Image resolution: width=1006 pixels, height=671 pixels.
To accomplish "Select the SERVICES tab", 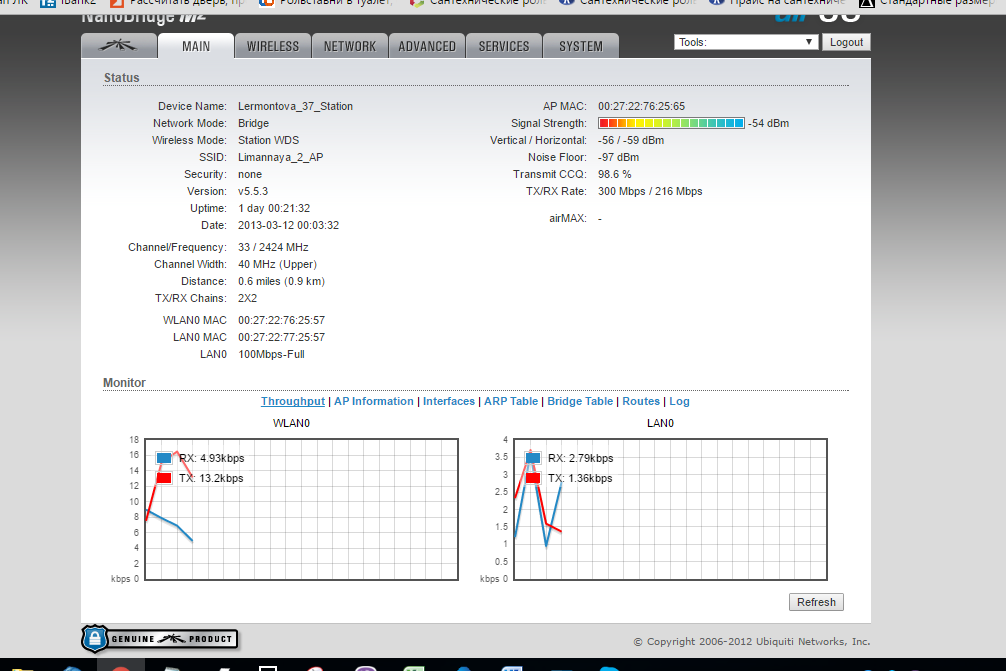I will click(504, 46).
